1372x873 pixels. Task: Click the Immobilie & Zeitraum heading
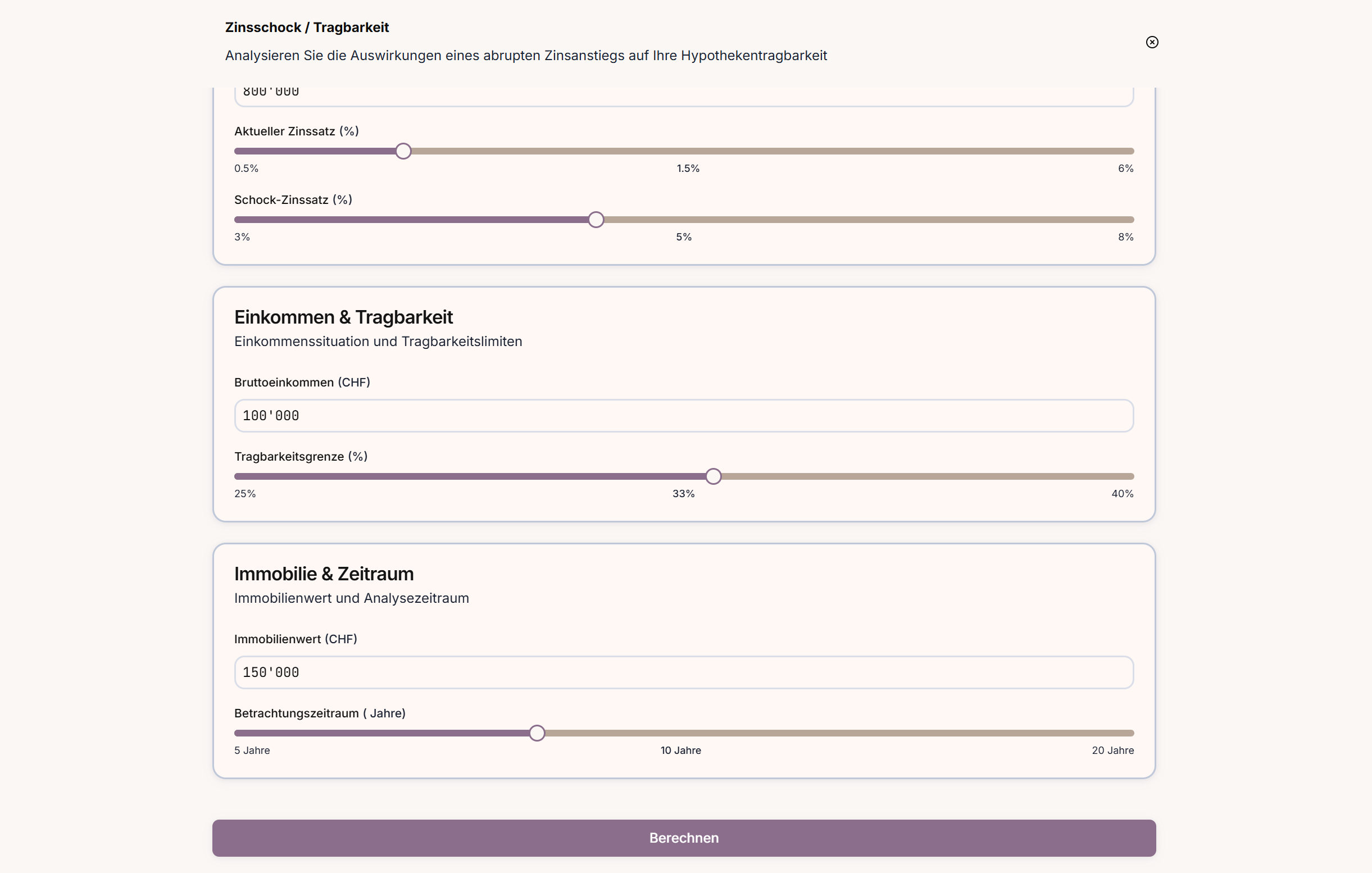[324, 573]
